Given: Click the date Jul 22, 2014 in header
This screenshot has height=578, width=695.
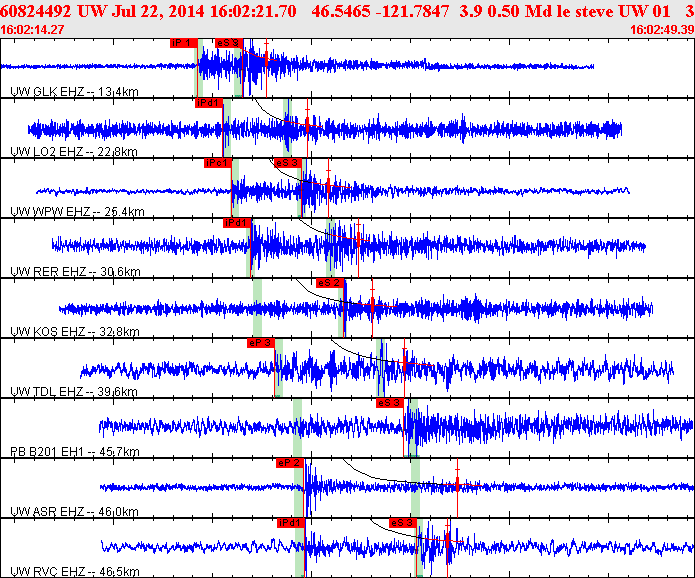Looking at the screenshot, I should click(157, 11).
